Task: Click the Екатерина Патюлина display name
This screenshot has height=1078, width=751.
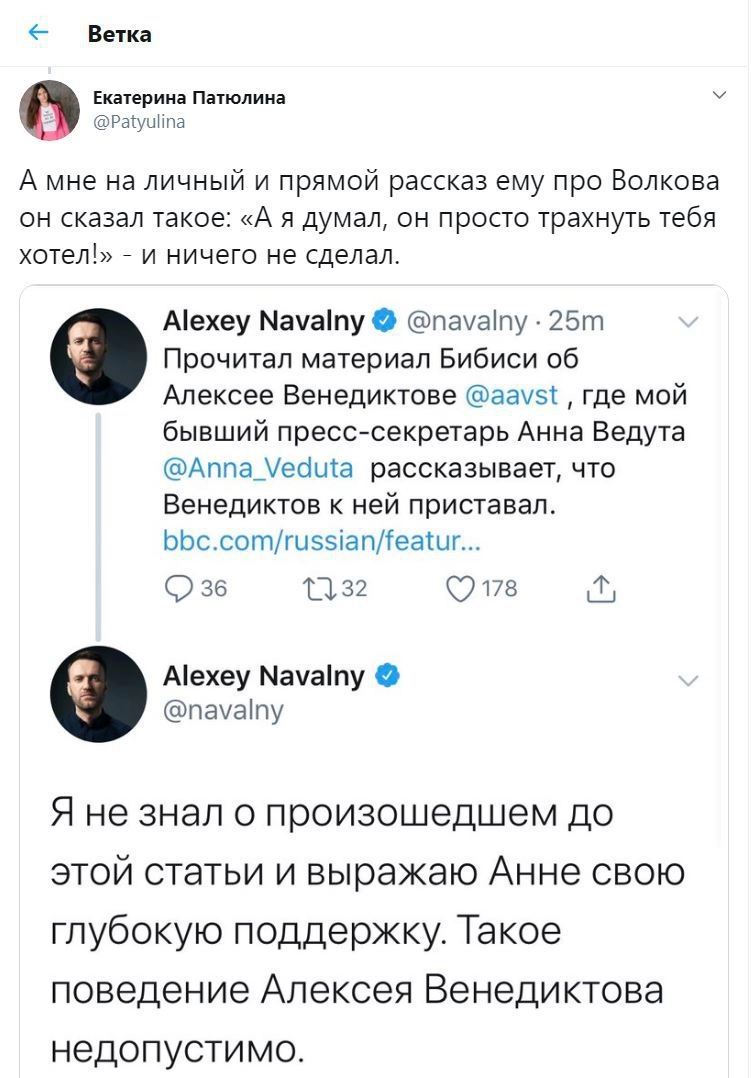Action: (x=189, y=97)
